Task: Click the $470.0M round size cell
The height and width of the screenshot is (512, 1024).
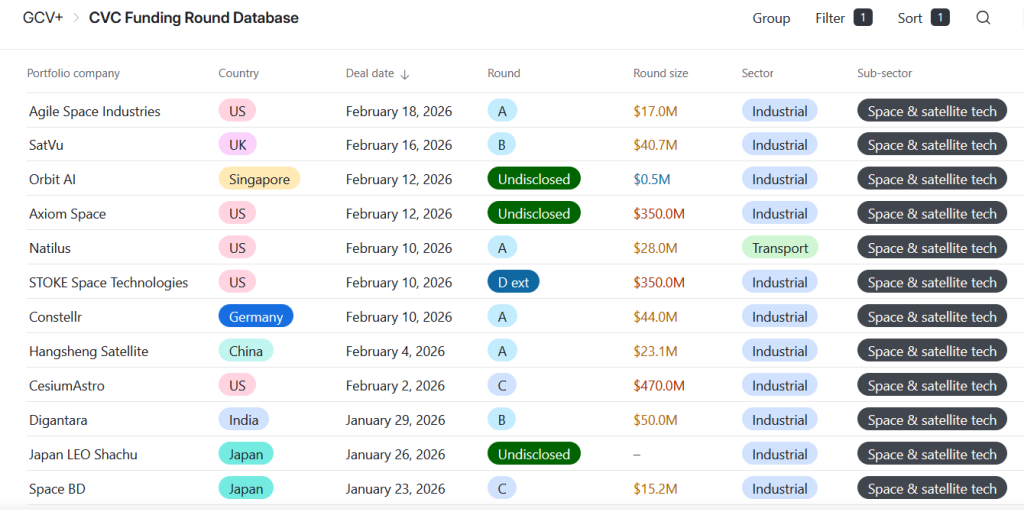Action: 659,386
